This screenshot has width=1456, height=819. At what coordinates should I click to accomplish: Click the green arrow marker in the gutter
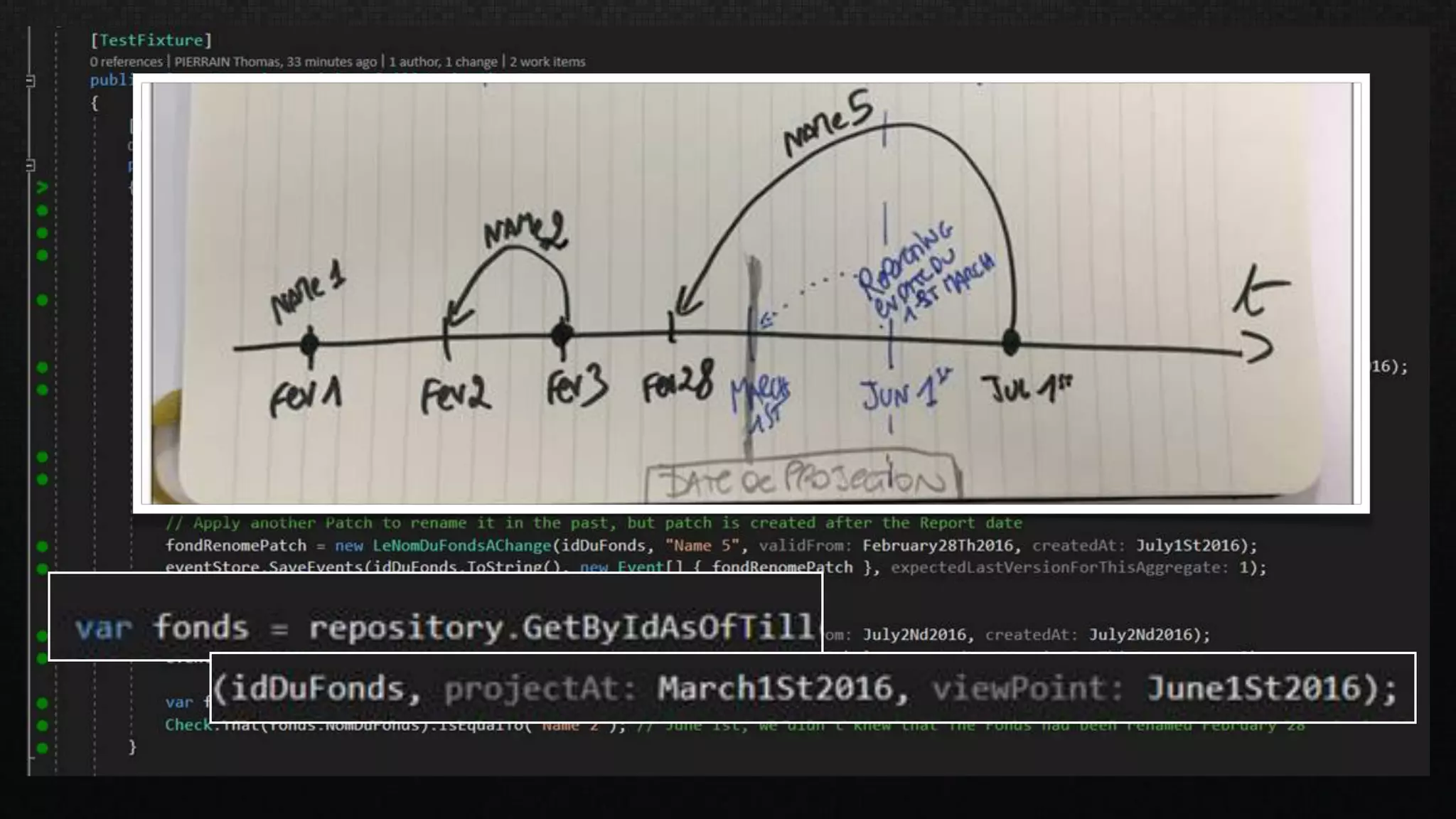43,188
